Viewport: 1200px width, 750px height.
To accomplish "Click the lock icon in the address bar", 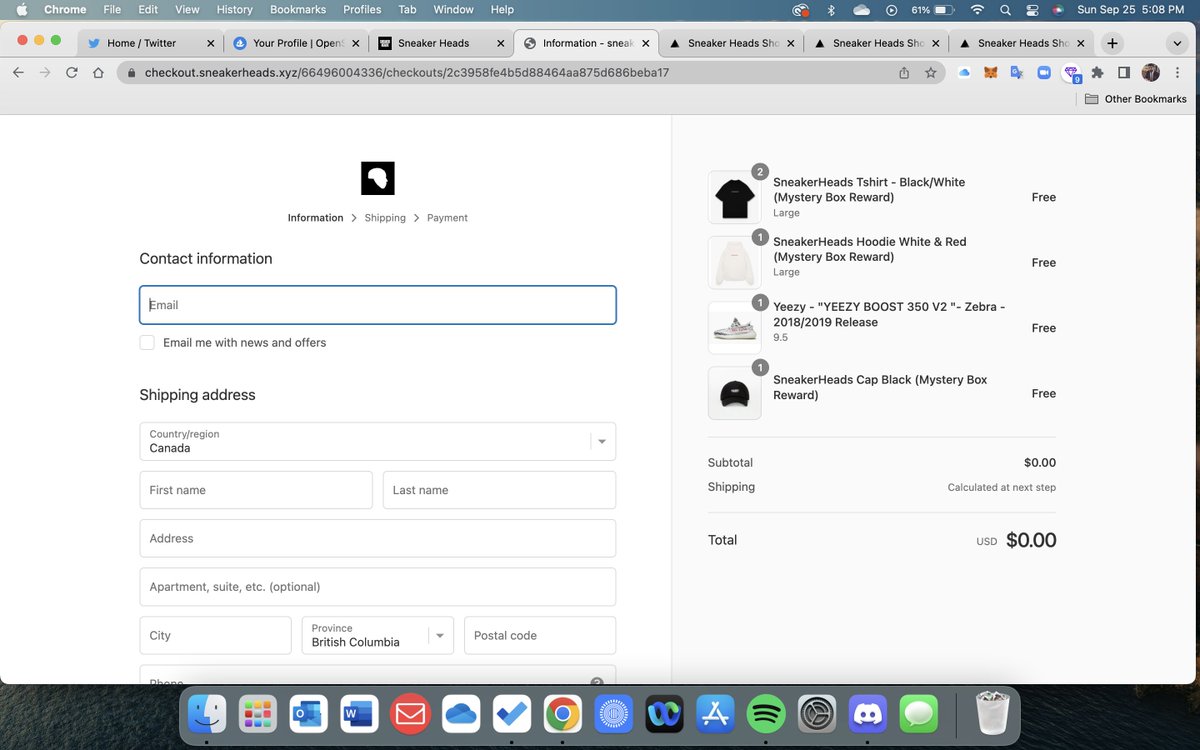I will click(131, 73).
